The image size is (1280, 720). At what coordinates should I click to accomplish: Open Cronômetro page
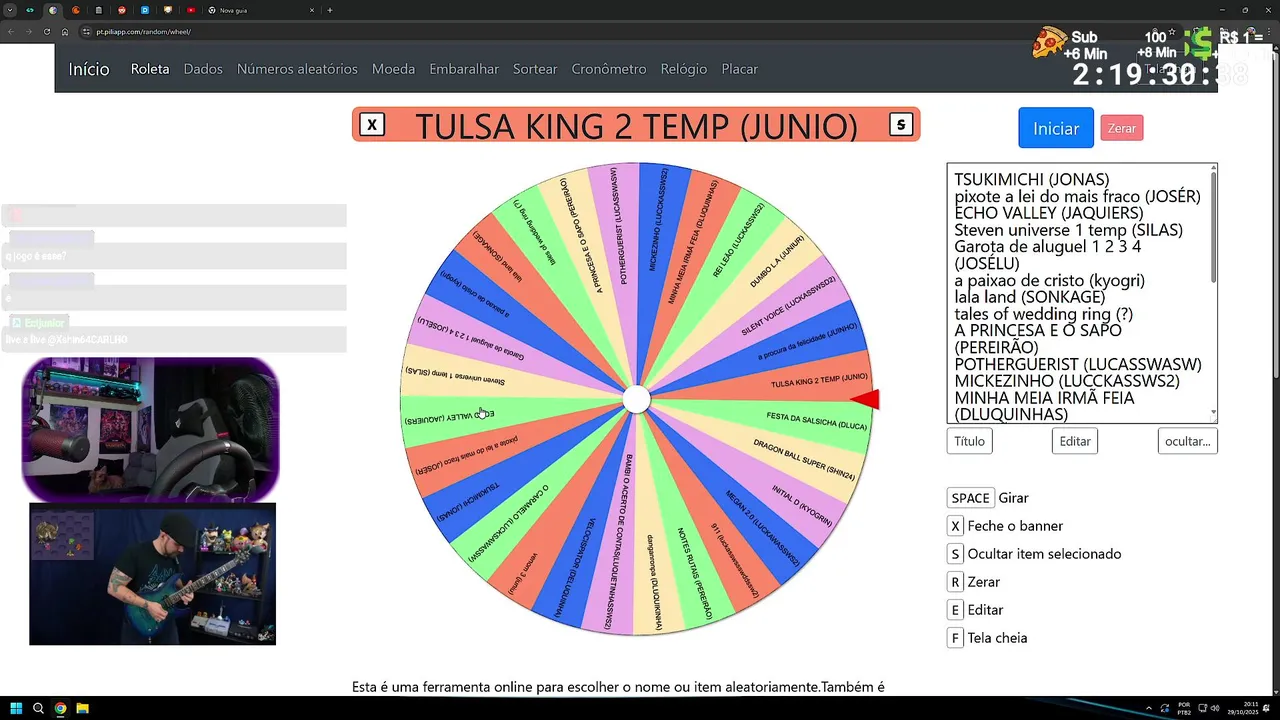point(609,69)
